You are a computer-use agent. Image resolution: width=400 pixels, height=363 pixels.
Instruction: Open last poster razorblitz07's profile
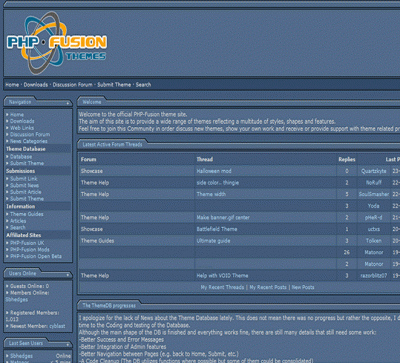click(374, 276)
